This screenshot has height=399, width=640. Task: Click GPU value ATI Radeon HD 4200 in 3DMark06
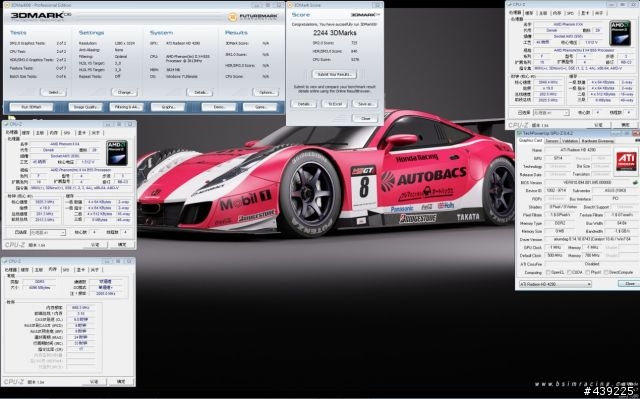[x=182, y=43]
